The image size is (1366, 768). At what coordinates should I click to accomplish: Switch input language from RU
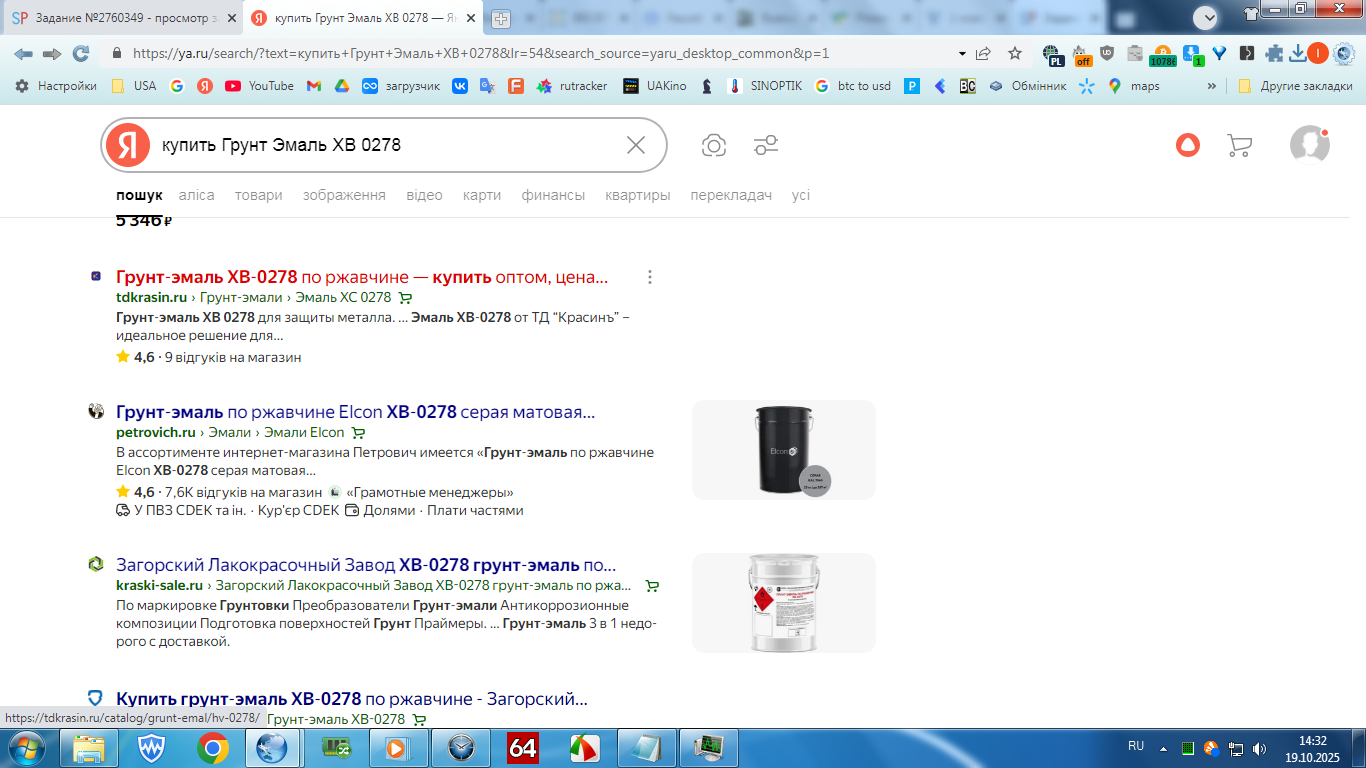click(x=1136, y=746)
